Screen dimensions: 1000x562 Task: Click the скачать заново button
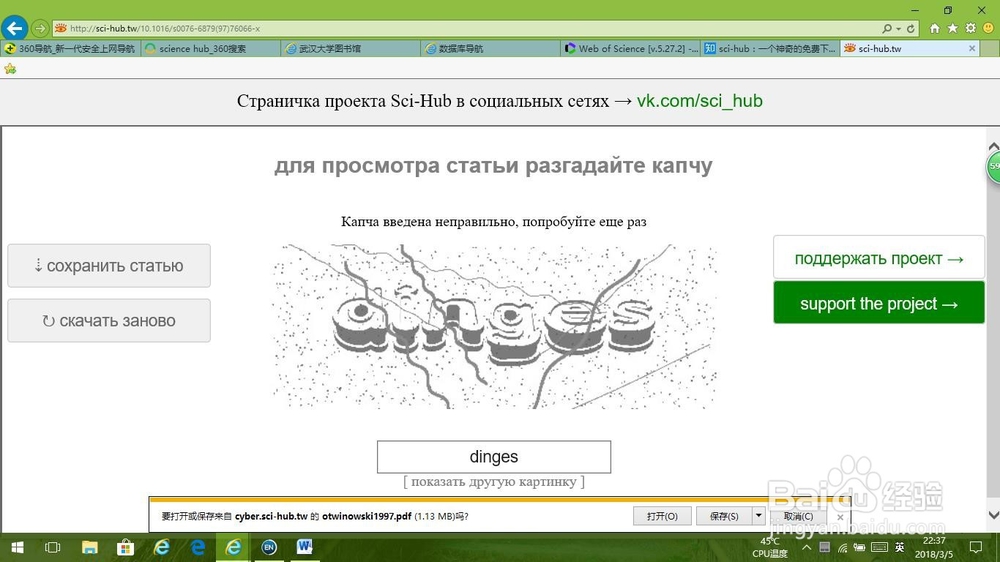coord(109,320)
